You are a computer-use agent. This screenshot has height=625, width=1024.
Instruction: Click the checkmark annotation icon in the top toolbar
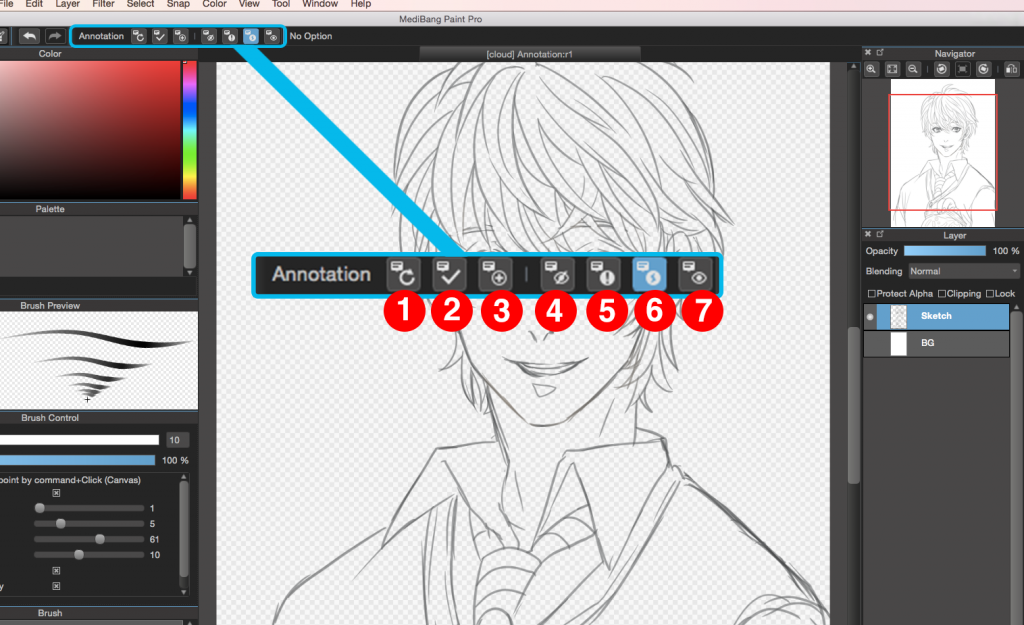[159, 36]
